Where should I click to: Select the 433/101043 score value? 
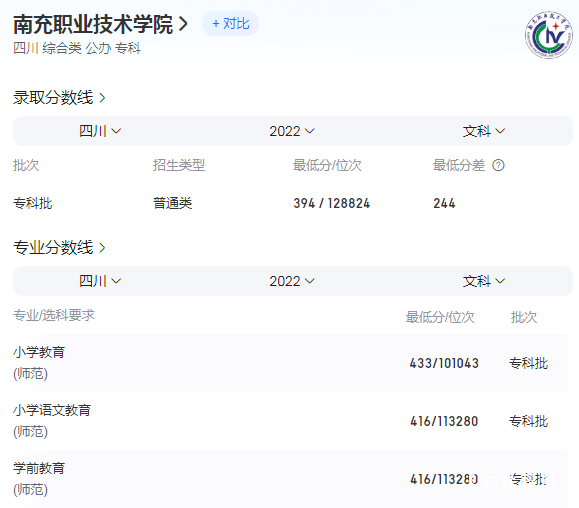pos(444,363)
